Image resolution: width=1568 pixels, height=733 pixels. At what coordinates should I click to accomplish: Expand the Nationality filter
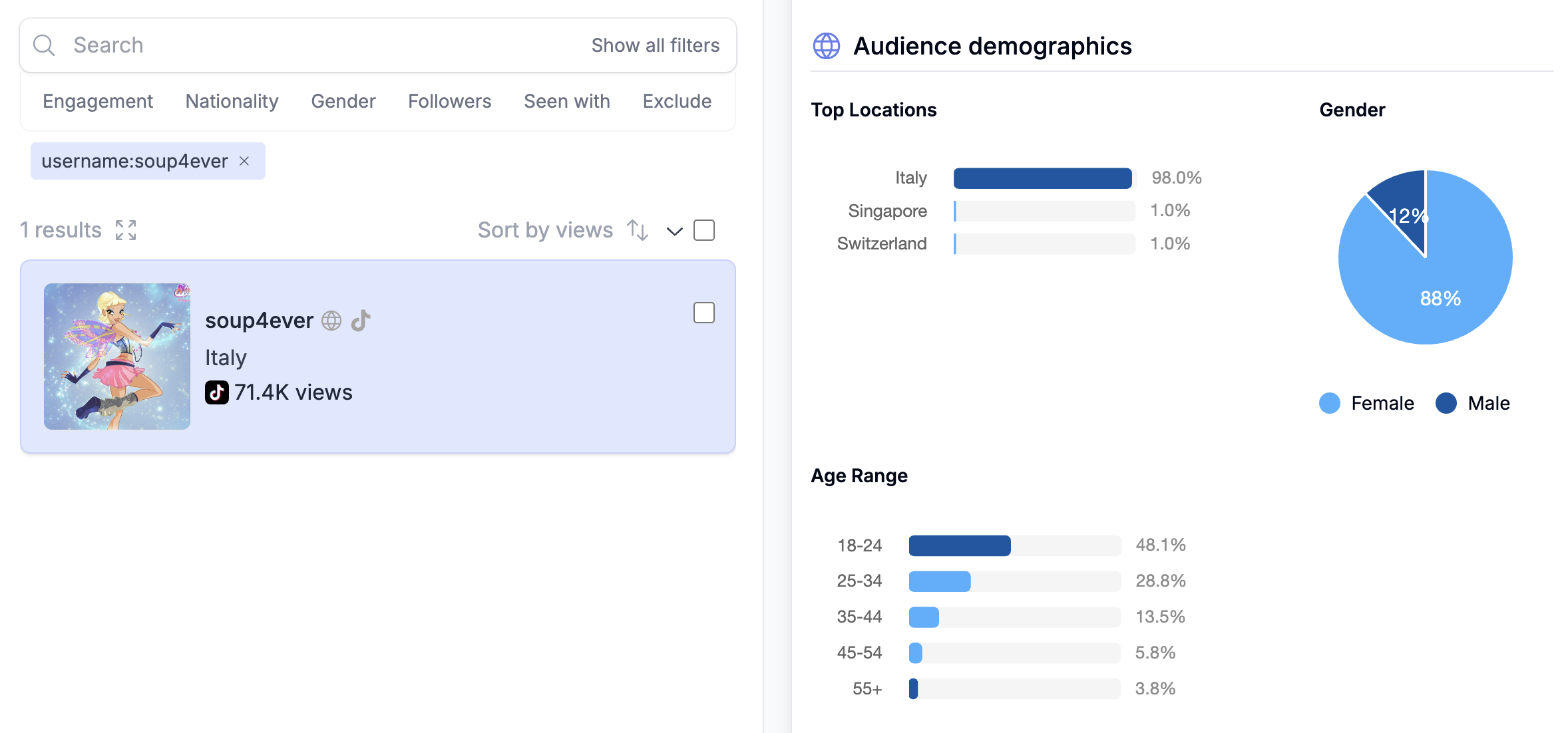click(232, 101)
